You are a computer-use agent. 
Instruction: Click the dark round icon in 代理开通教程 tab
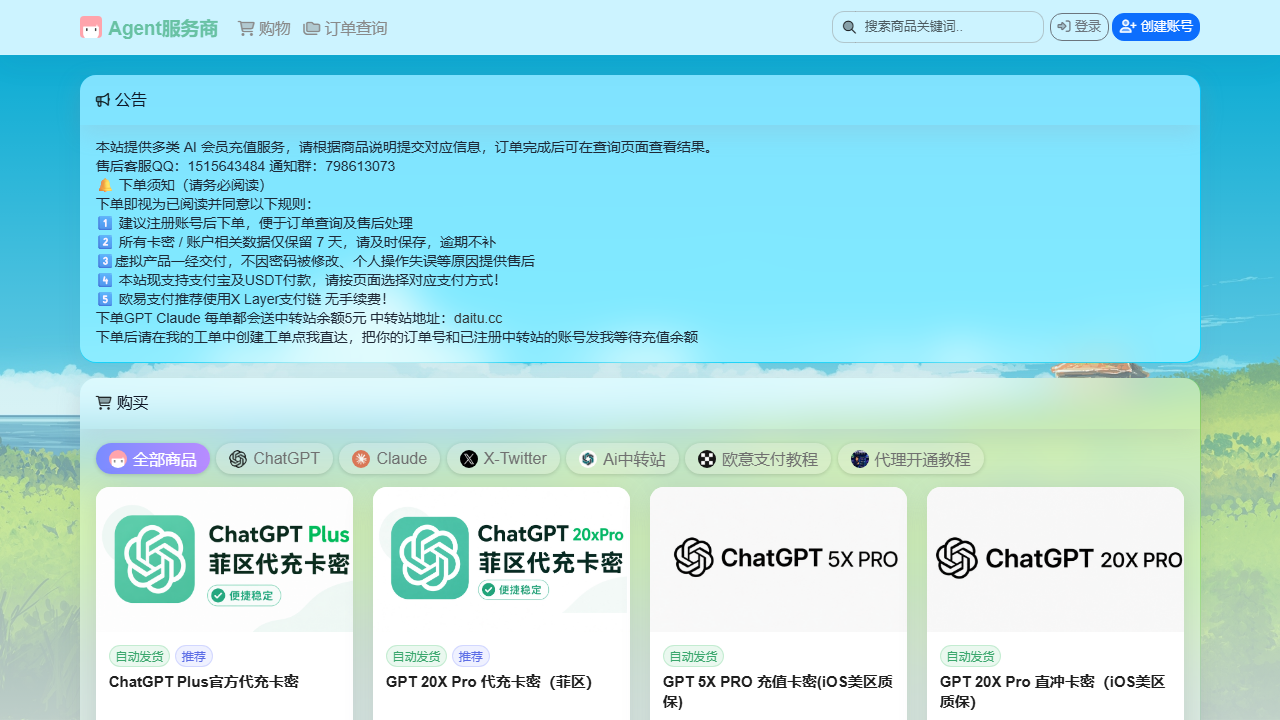(x=860, y=459)
